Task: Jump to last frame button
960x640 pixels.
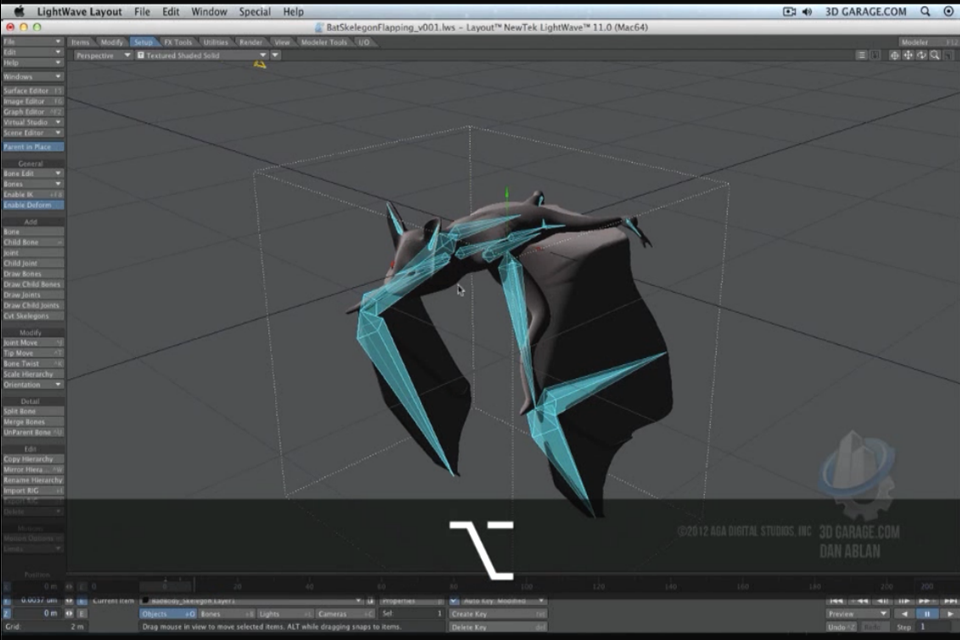Action: click(948, 601)
